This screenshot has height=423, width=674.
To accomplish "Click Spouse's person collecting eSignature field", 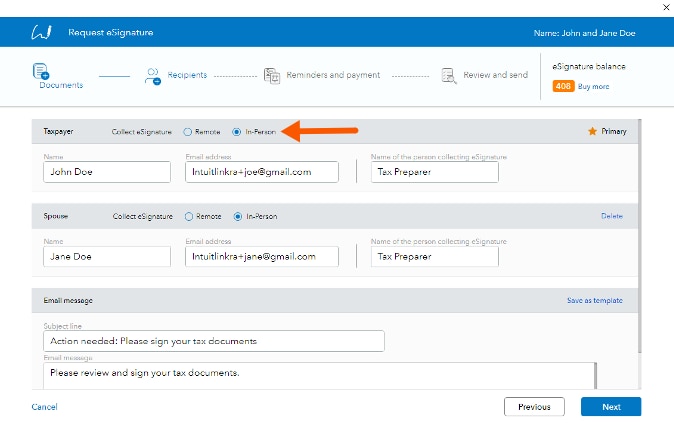I will (x=435, y=257).
